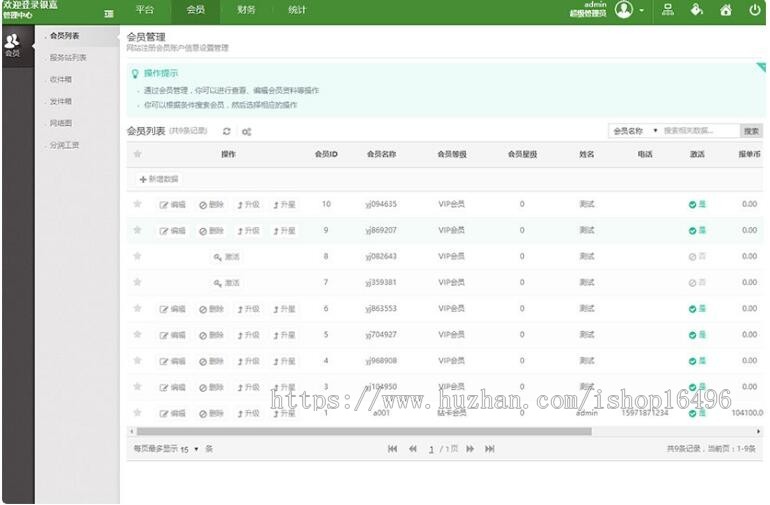Open 收件箱 in the side menu
Screen dimensions: 770x505
60,79
